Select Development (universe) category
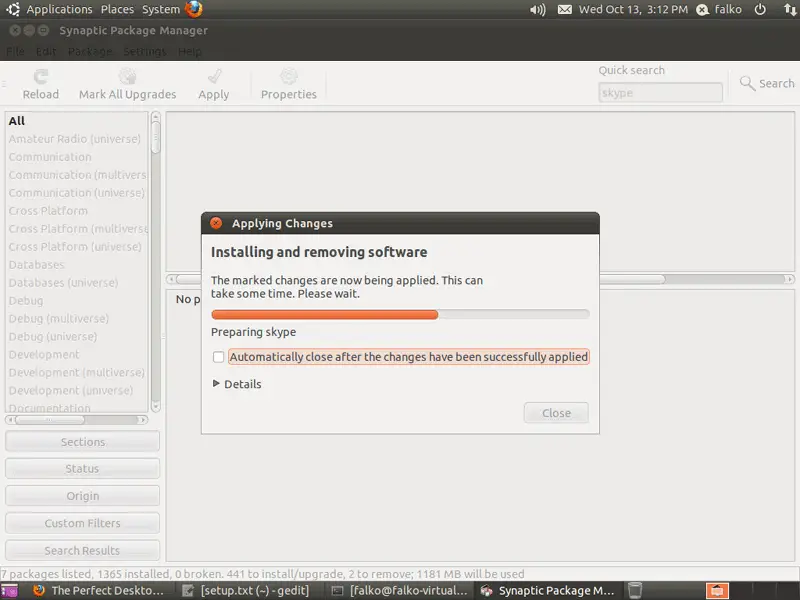This screenshot has height=600, width=800. coord(77,391)
